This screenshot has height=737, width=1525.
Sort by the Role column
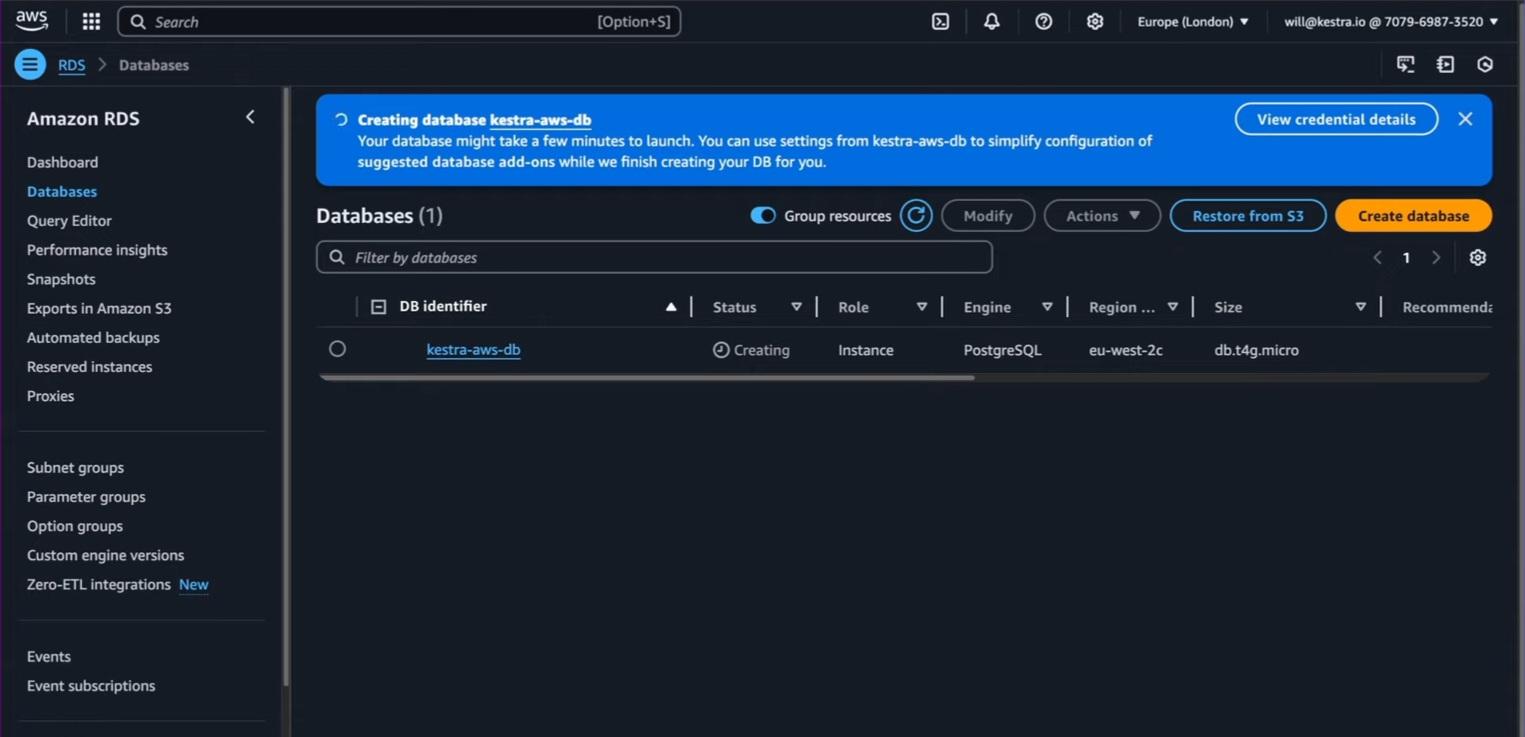point(921,307)
